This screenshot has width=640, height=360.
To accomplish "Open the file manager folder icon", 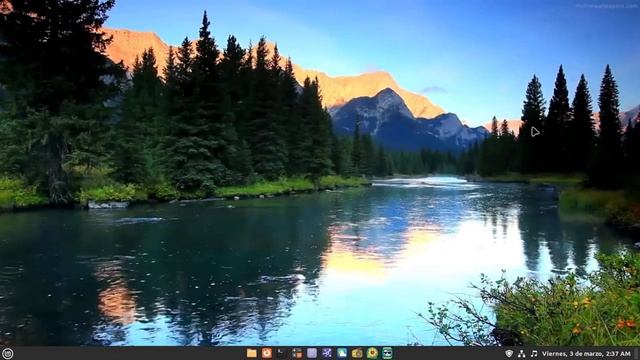I will (251, 353).
